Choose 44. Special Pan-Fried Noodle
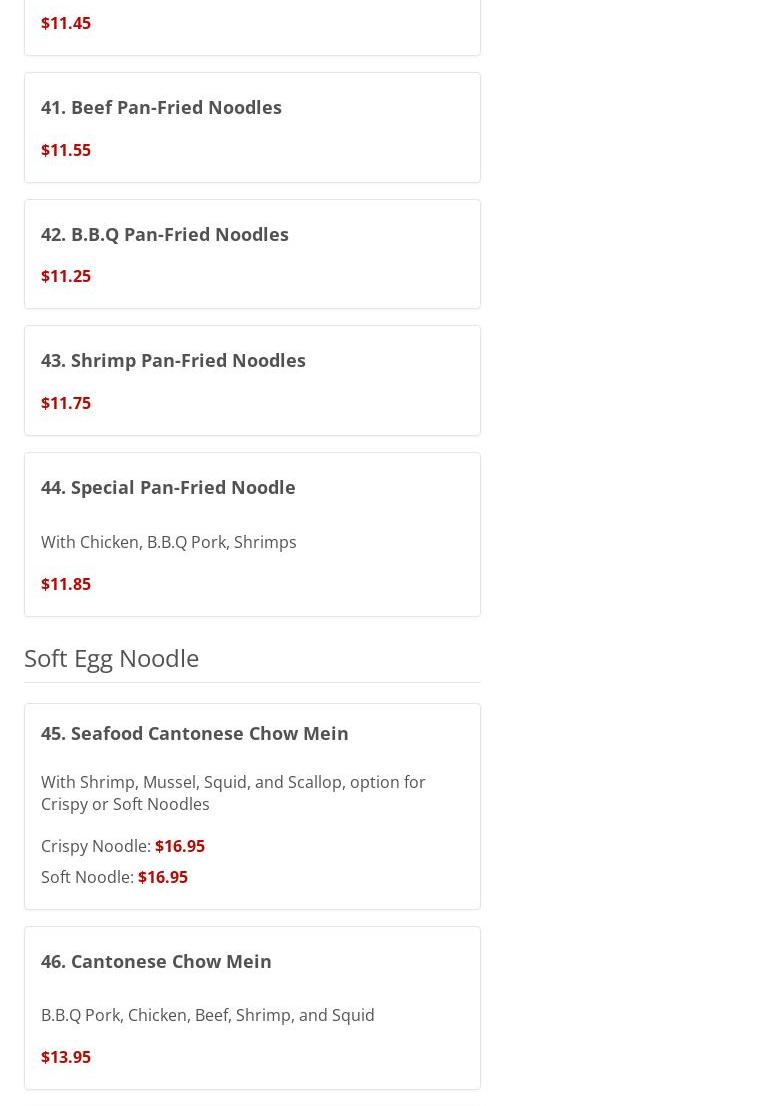770x1106 pixels. (x=168, y=487)
